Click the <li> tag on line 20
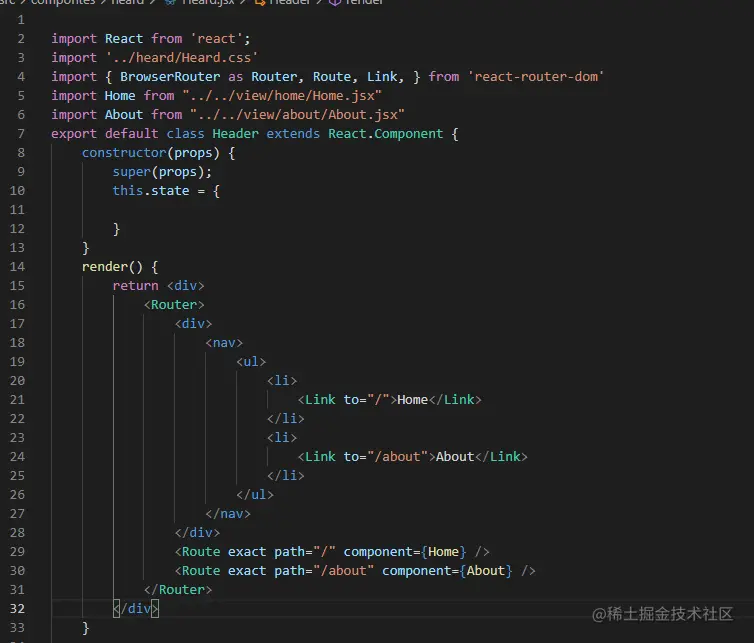The image size is (754, 643). (x=282, y=380)
